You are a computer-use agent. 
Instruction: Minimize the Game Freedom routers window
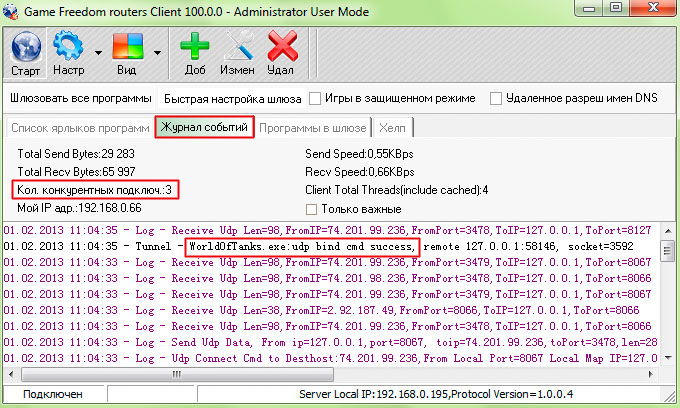(588, 8)
